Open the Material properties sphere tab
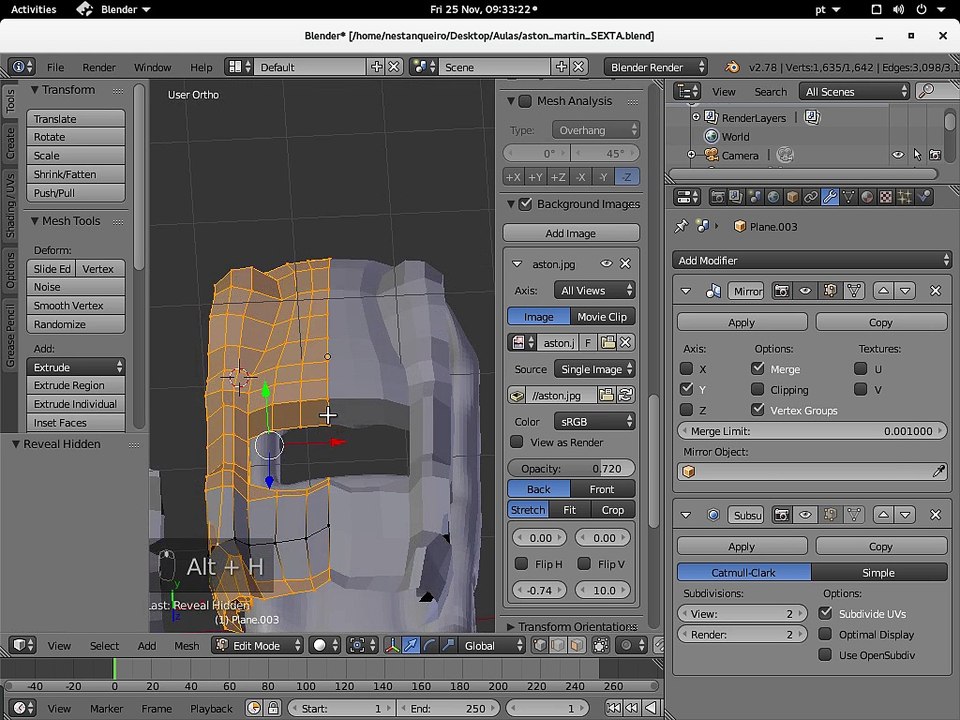 [867, 197]
